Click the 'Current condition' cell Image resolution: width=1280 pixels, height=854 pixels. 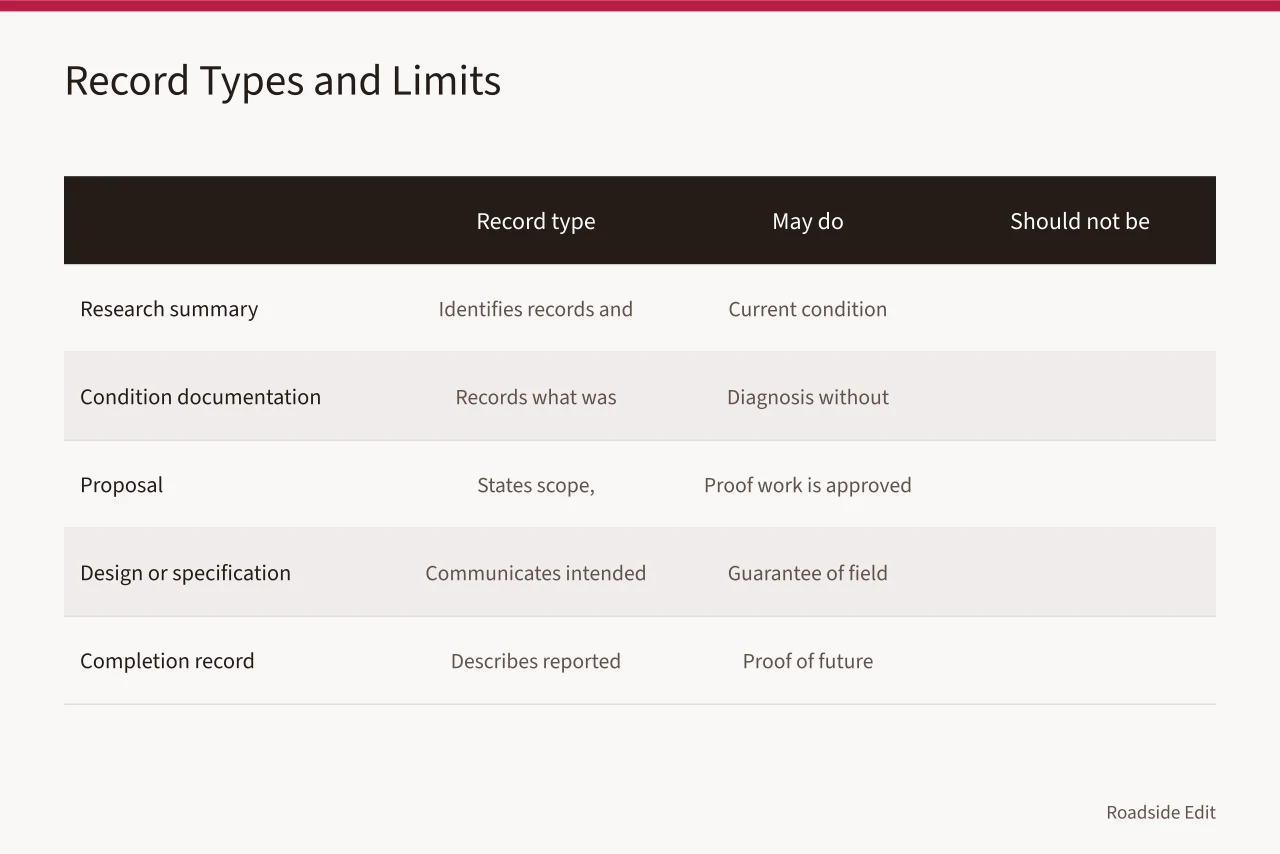[x=808, y=309]
